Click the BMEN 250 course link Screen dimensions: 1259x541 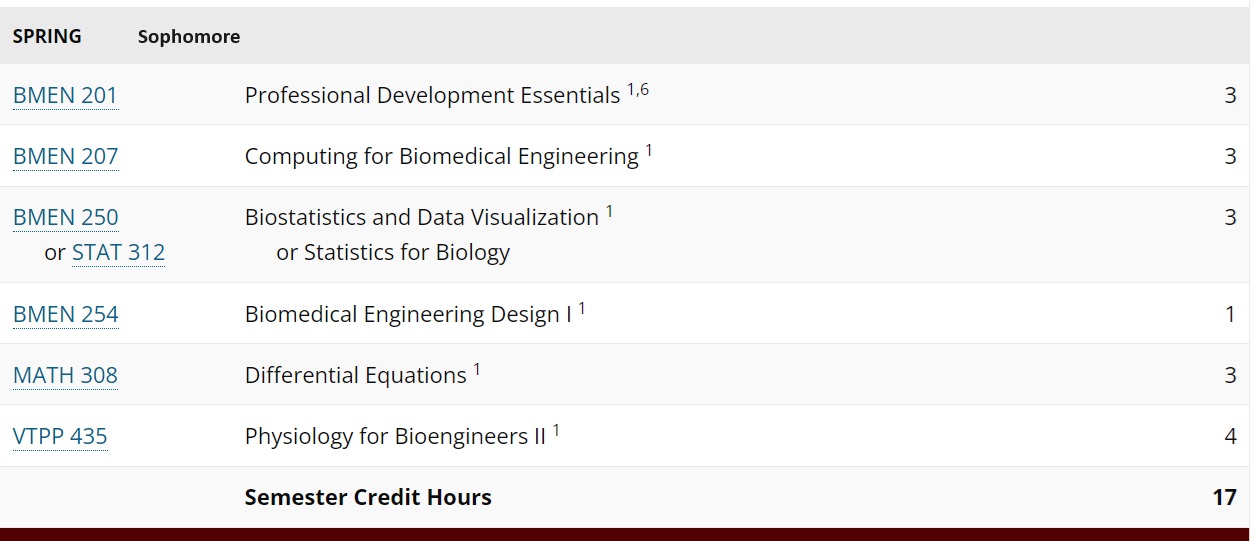tap(65, 218)
